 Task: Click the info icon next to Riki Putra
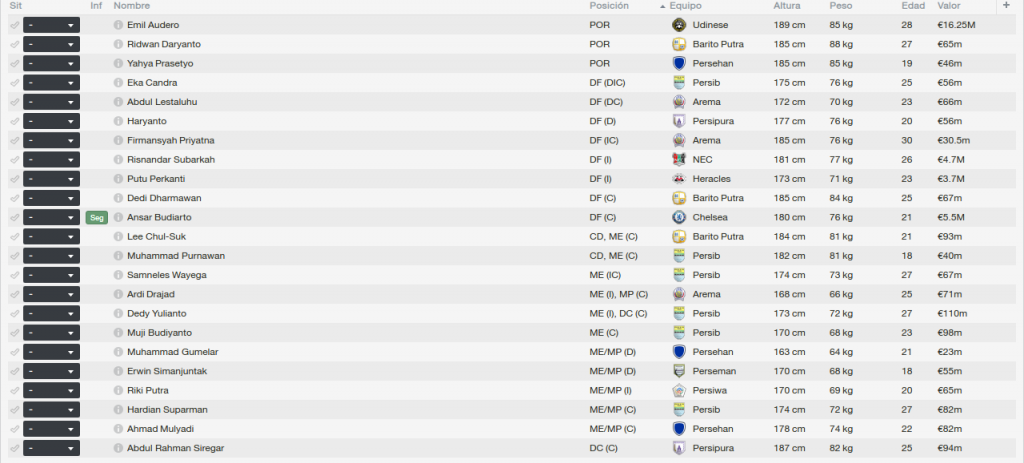tap(118, 391)
